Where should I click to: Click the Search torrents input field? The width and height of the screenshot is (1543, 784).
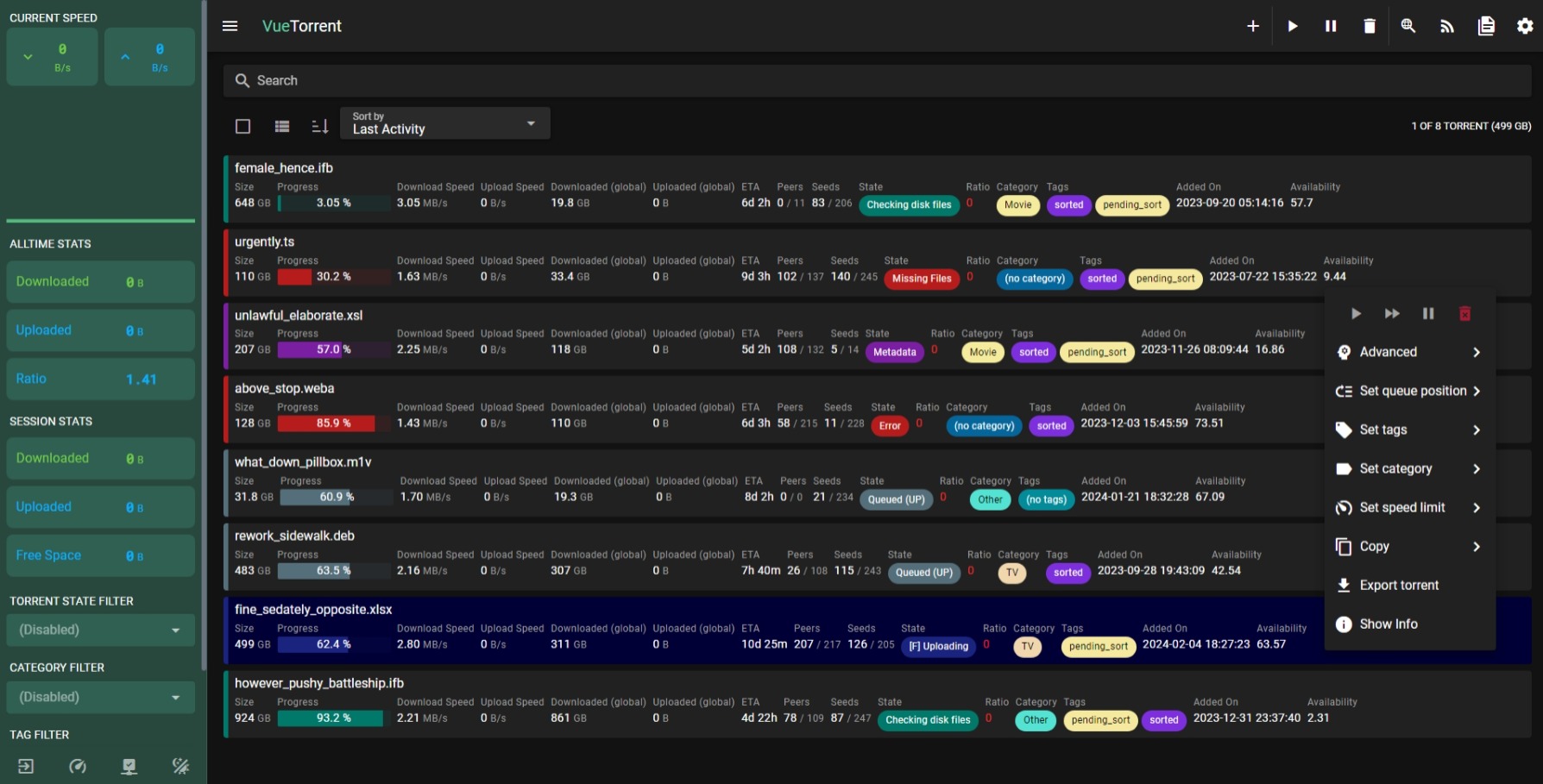[877, 80]
